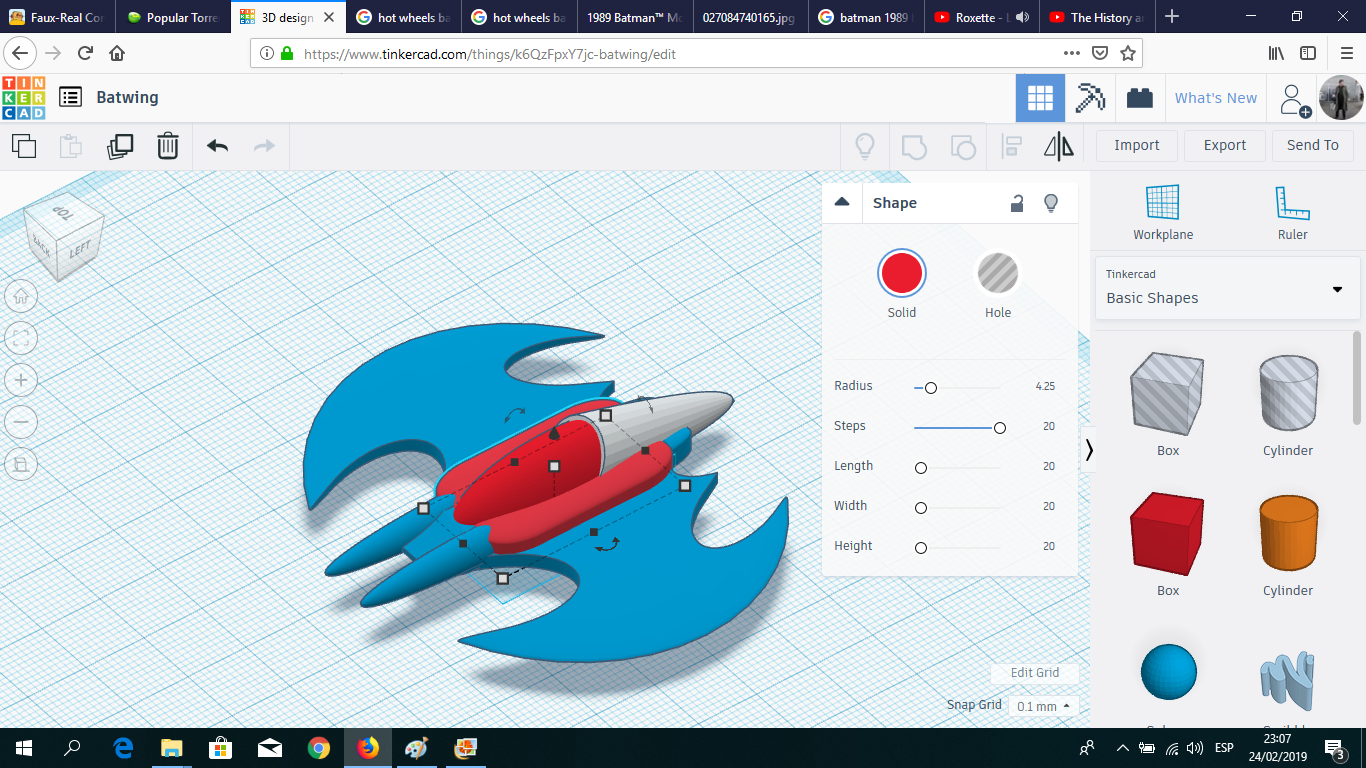The image size is (1366, 768).
Task: Zoom in with the plus button
Action: click(21, 380)
